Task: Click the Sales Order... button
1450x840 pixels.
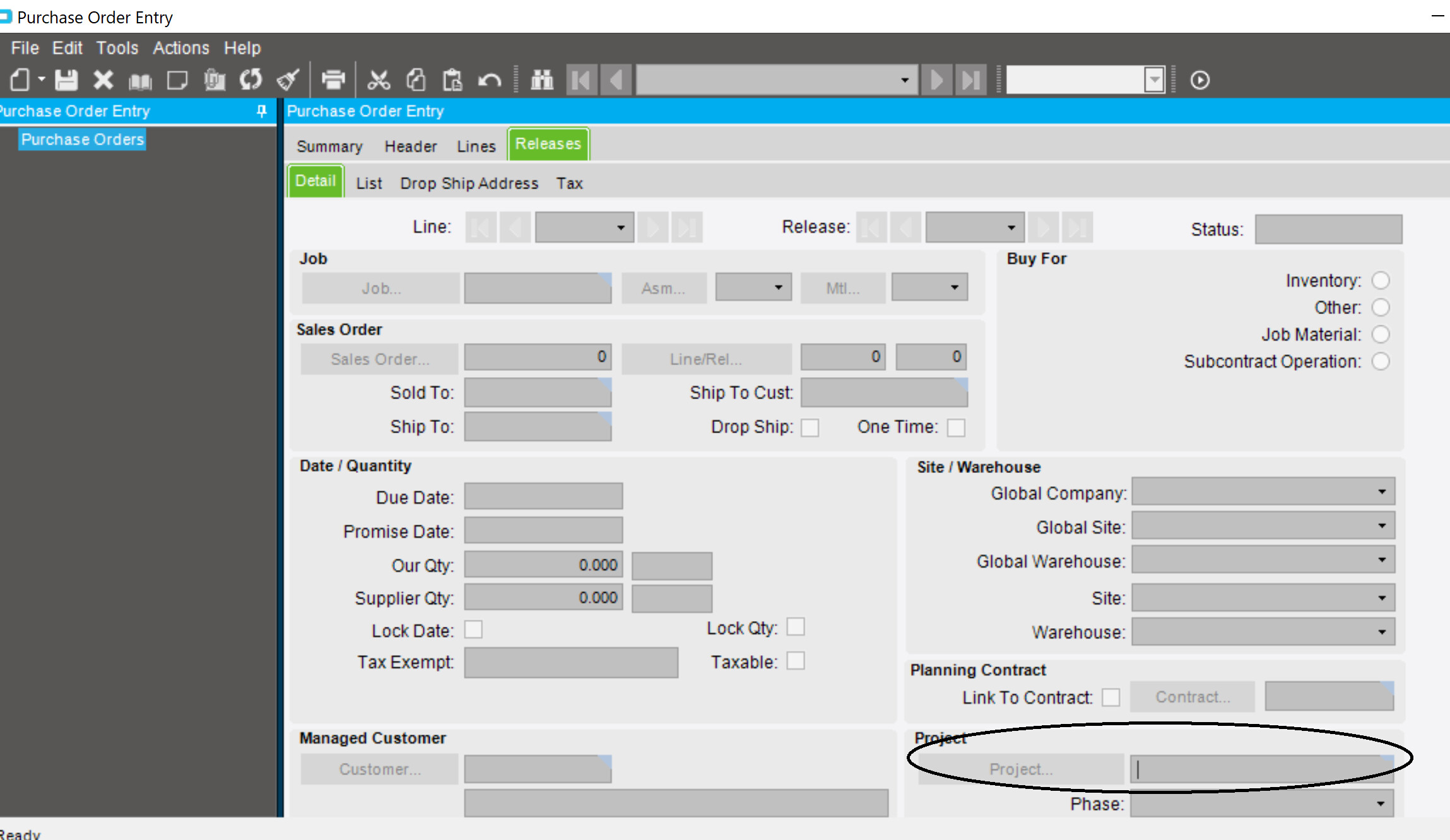Action: [380, 359]
